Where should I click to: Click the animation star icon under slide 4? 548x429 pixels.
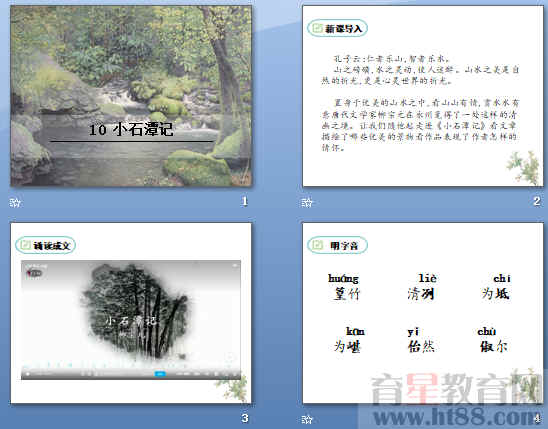[x=307, y=419]
